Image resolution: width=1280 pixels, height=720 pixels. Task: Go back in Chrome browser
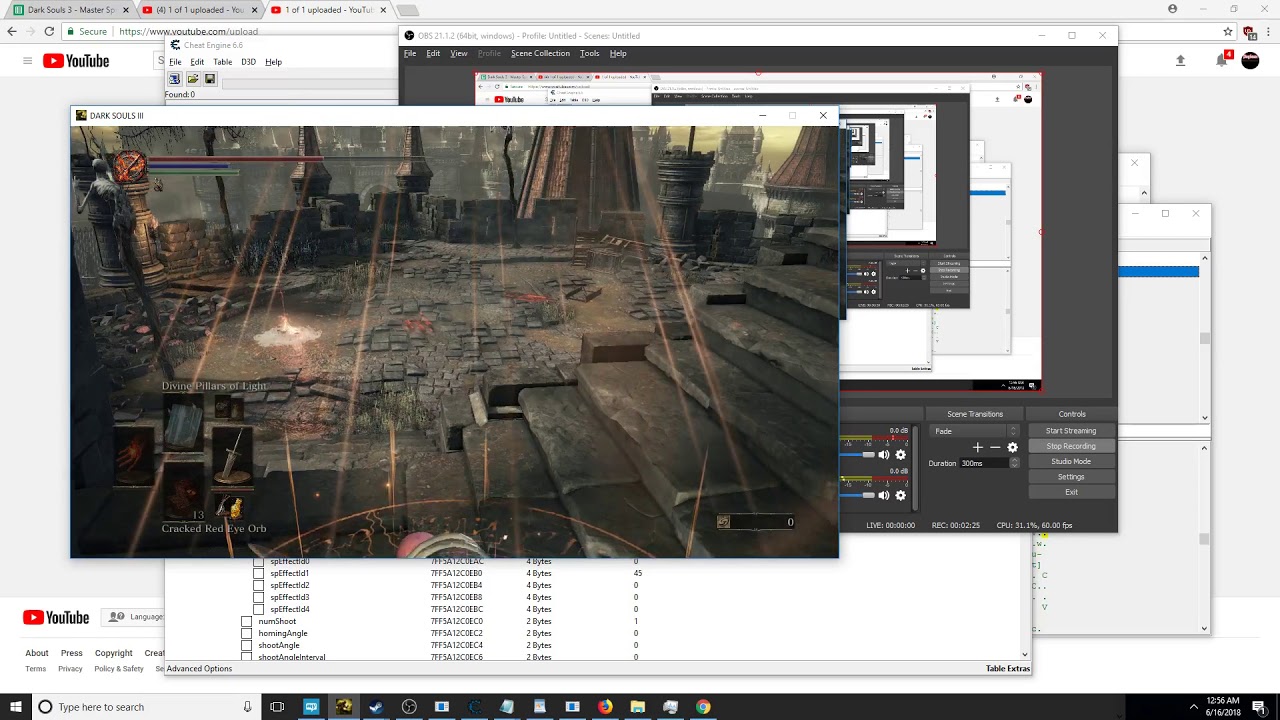click(x=12, y=31)
